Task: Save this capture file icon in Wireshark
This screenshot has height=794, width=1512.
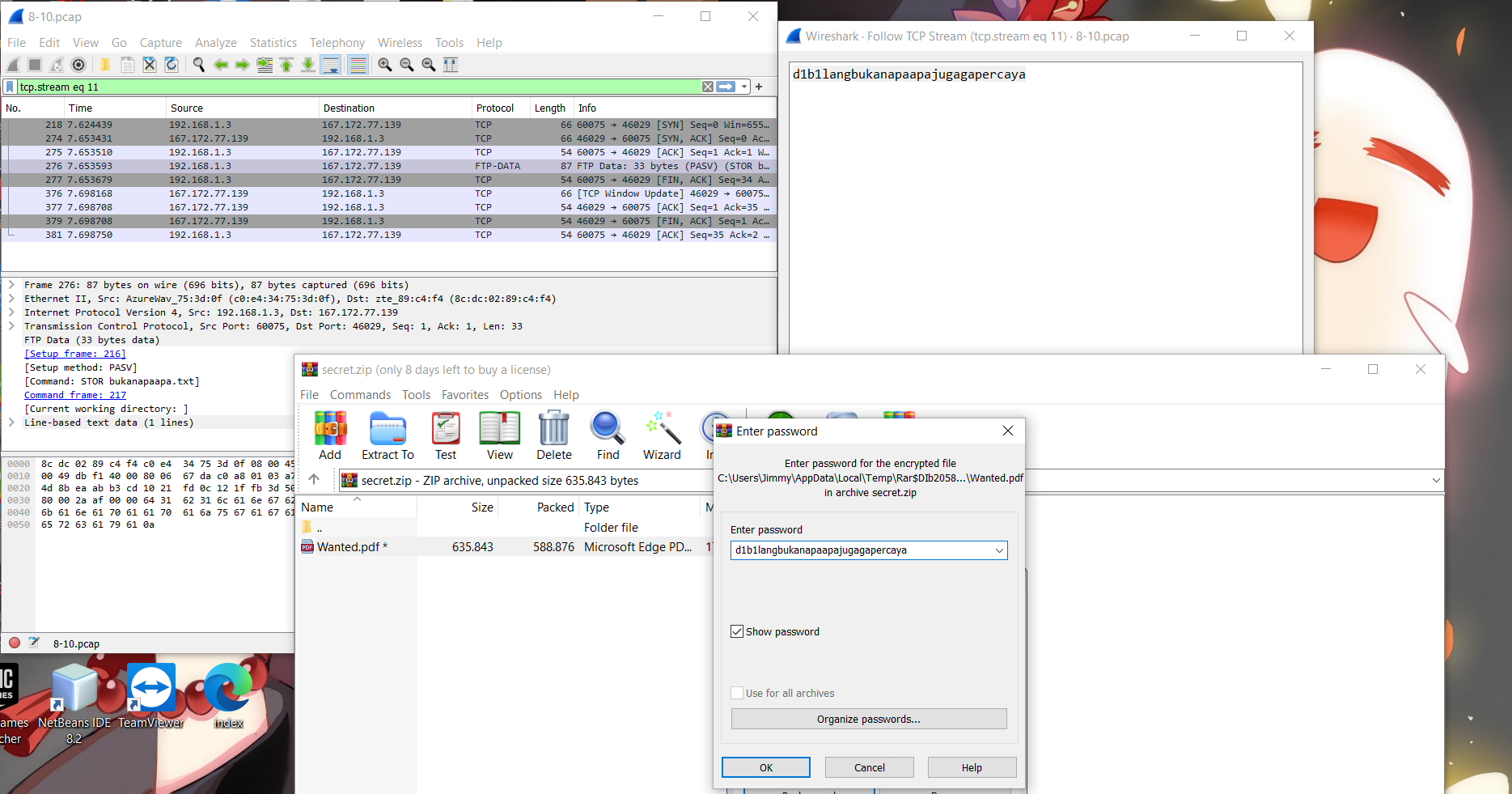Action: pos(127,65)
